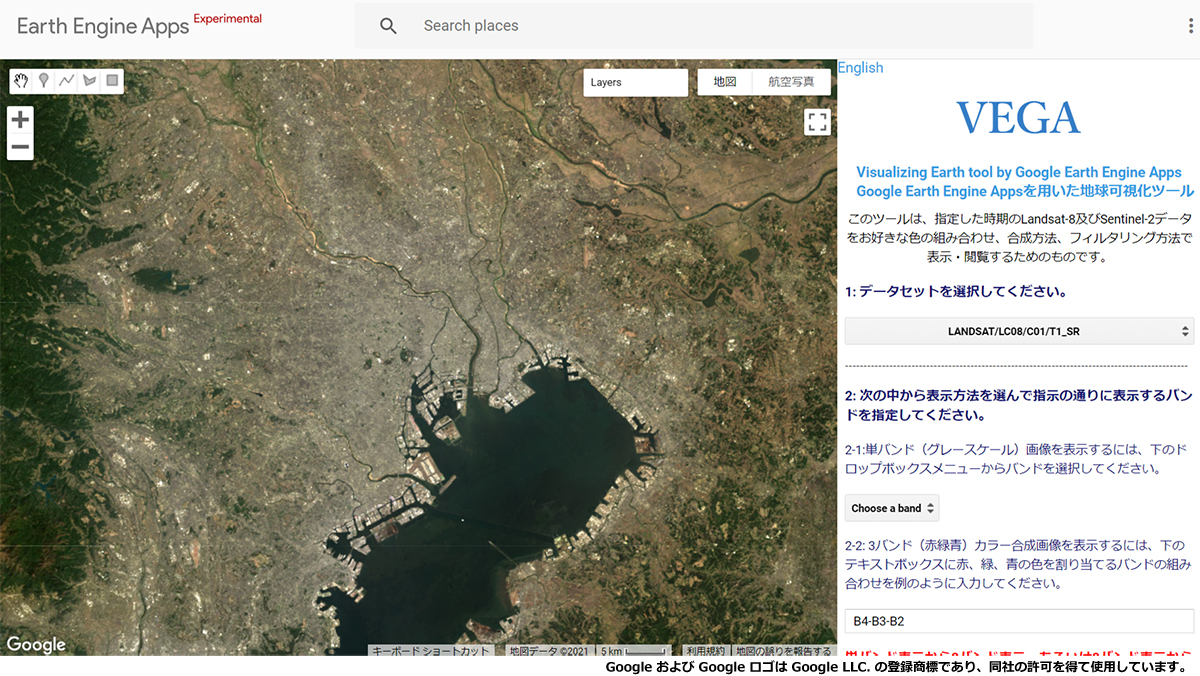Switch to 地図 map view
1200x676 pixels.
(725, 82)
